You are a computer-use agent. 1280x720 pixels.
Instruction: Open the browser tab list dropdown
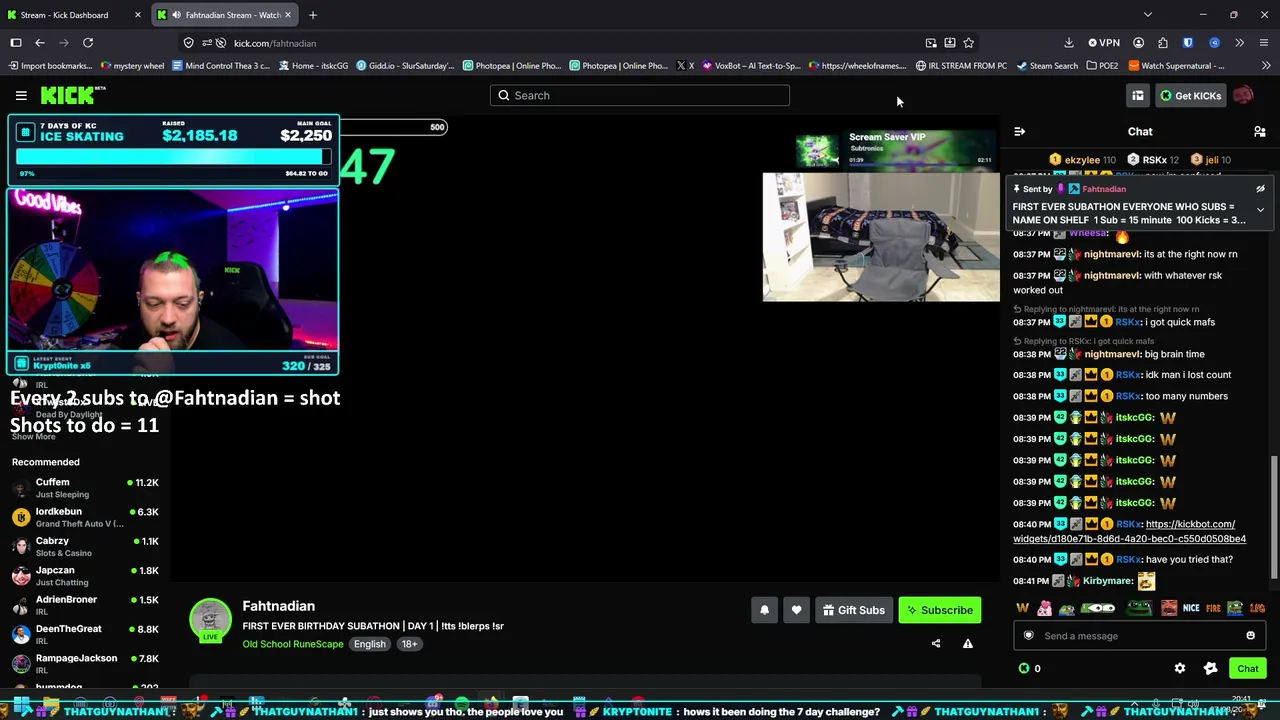[x=1148, y=15]
